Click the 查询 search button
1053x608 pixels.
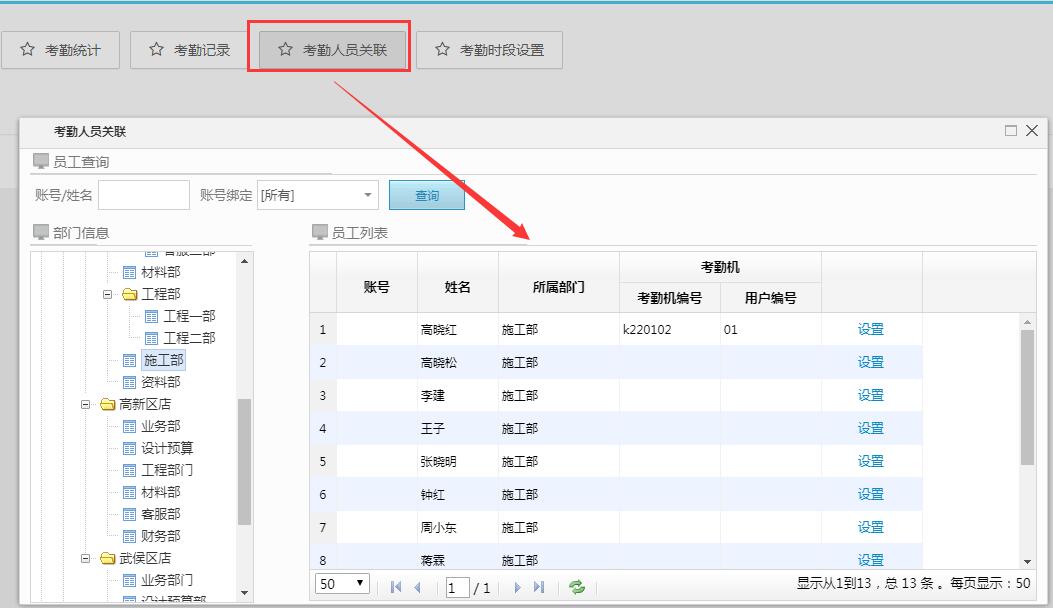(x=427, y=195)
